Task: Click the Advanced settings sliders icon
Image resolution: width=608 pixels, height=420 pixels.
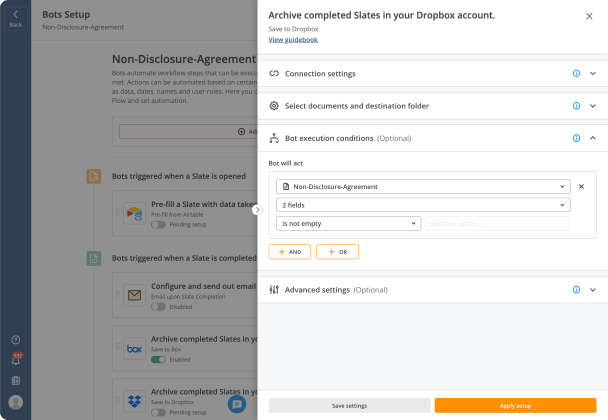Action: pos(274,290)
